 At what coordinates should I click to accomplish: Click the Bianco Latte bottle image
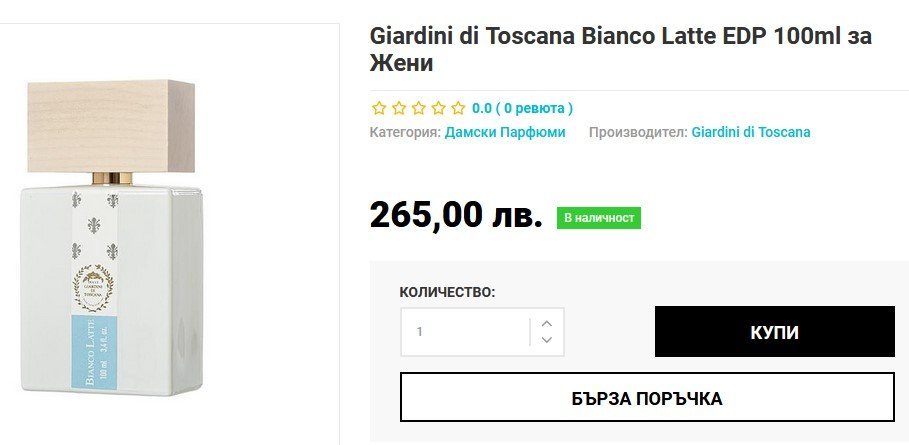point(113,240)
